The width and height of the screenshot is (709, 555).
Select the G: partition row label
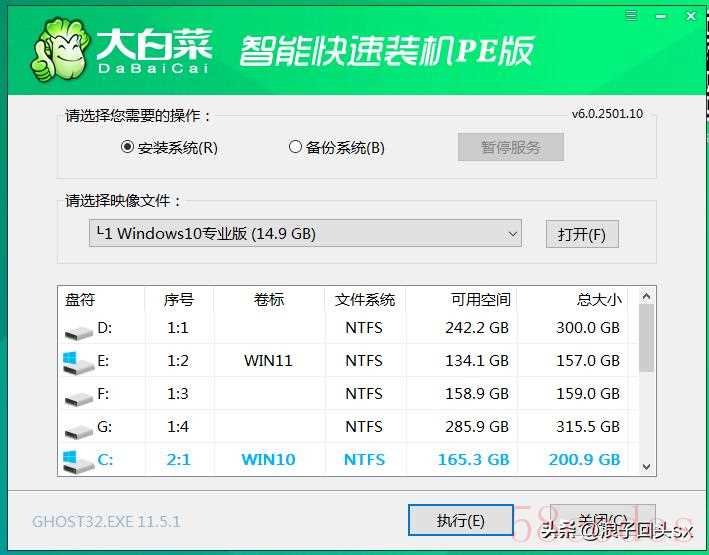point(104,427)
